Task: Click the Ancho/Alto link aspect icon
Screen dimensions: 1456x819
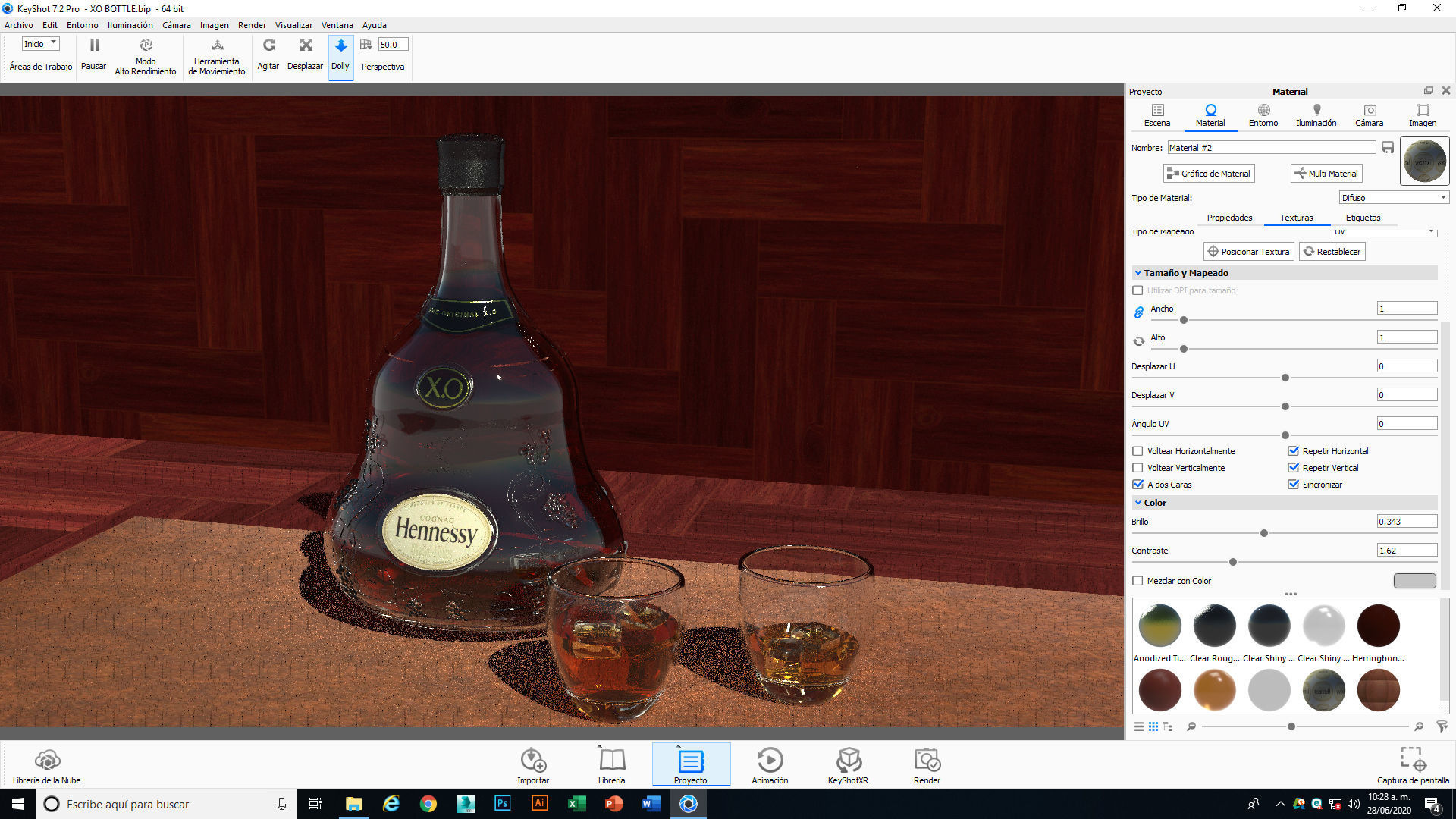Action: (1138, 312)
